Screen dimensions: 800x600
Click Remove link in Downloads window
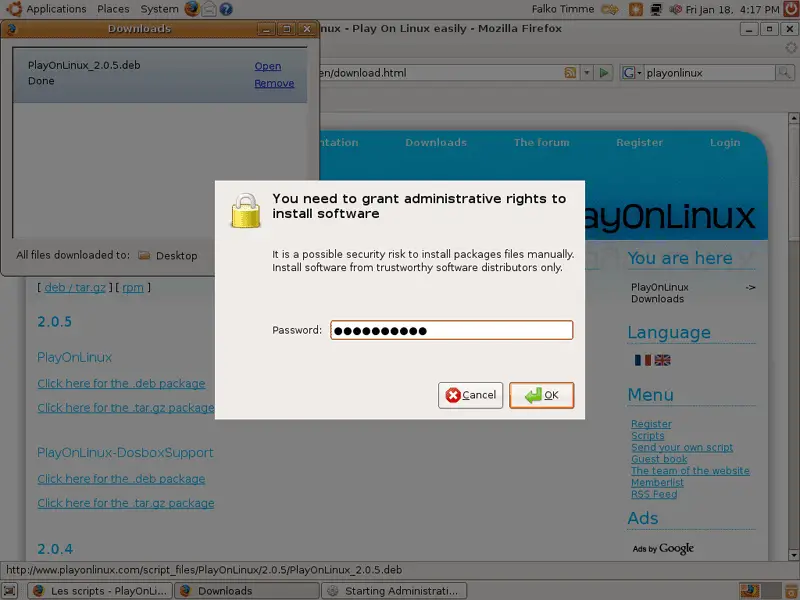coord(274,83)
